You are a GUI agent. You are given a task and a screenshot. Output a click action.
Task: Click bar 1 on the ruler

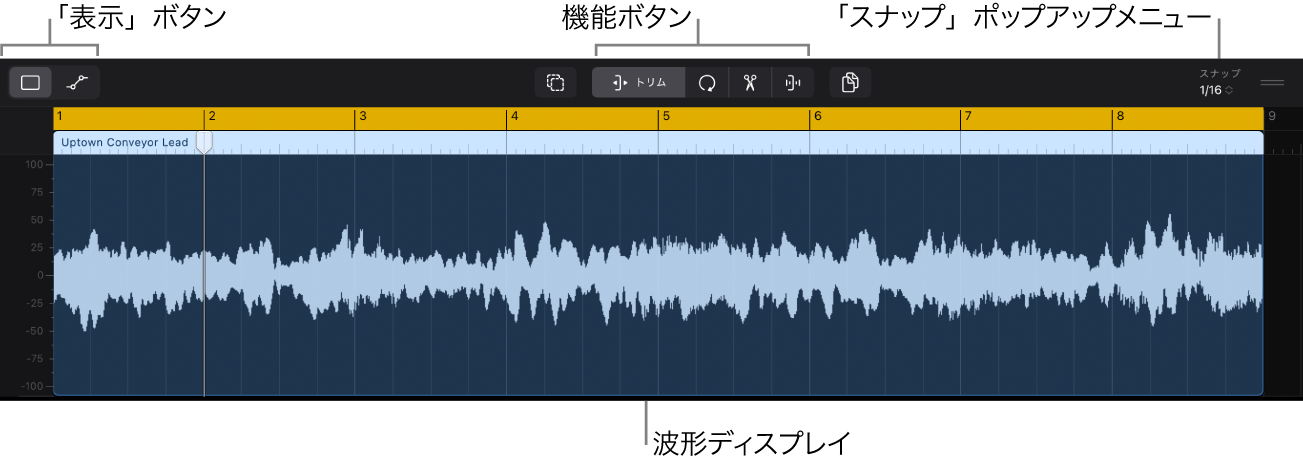pos(60,117)
